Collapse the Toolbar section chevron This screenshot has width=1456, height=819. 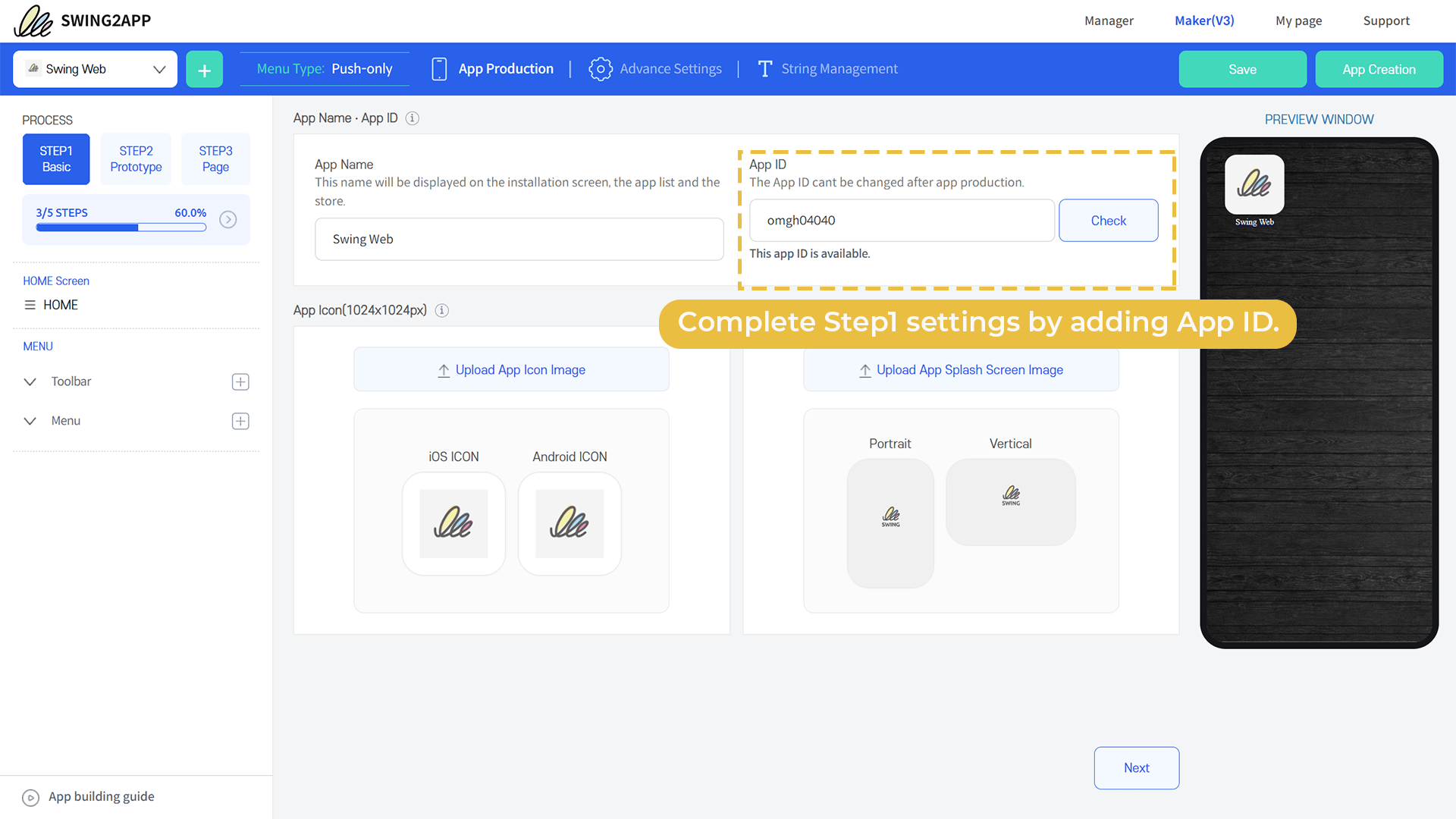pos(30,381)
